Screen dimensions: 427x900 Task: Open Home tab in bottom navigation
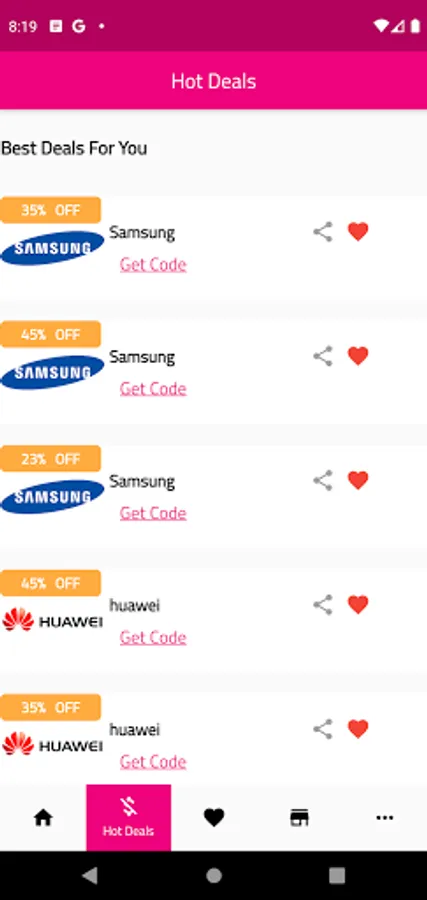[x=43, y=817]
